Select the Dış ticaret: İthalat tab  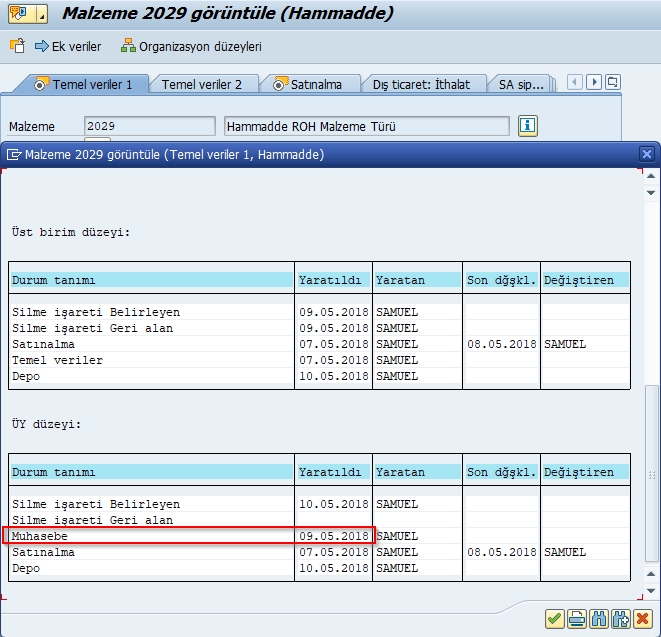[421, 84]
